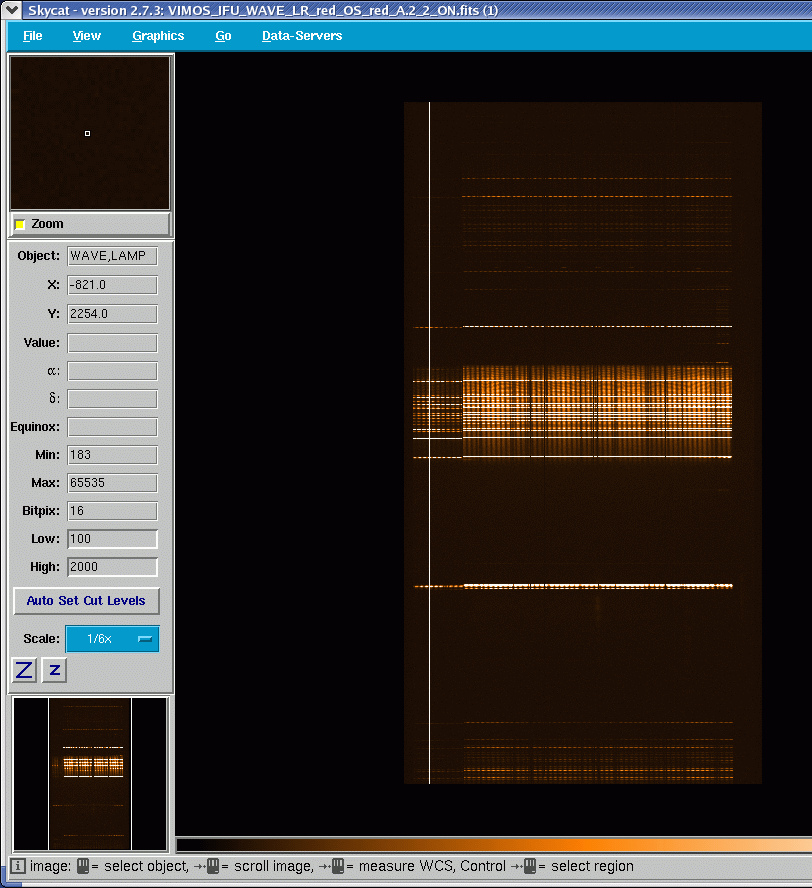Viewport: 812px width, 888px height.
Task: Click the Value field
Action: [112, 343]
